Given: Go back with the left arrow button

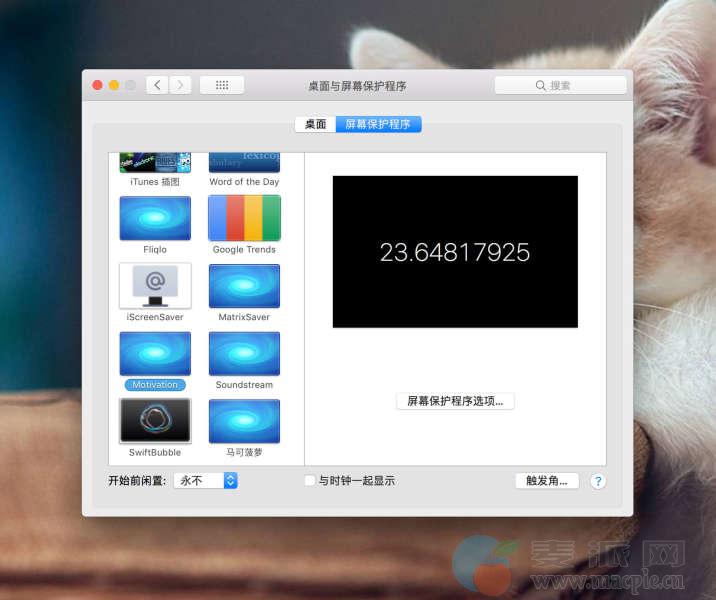Looking at the screenshot, I should [x=157, y=86].
